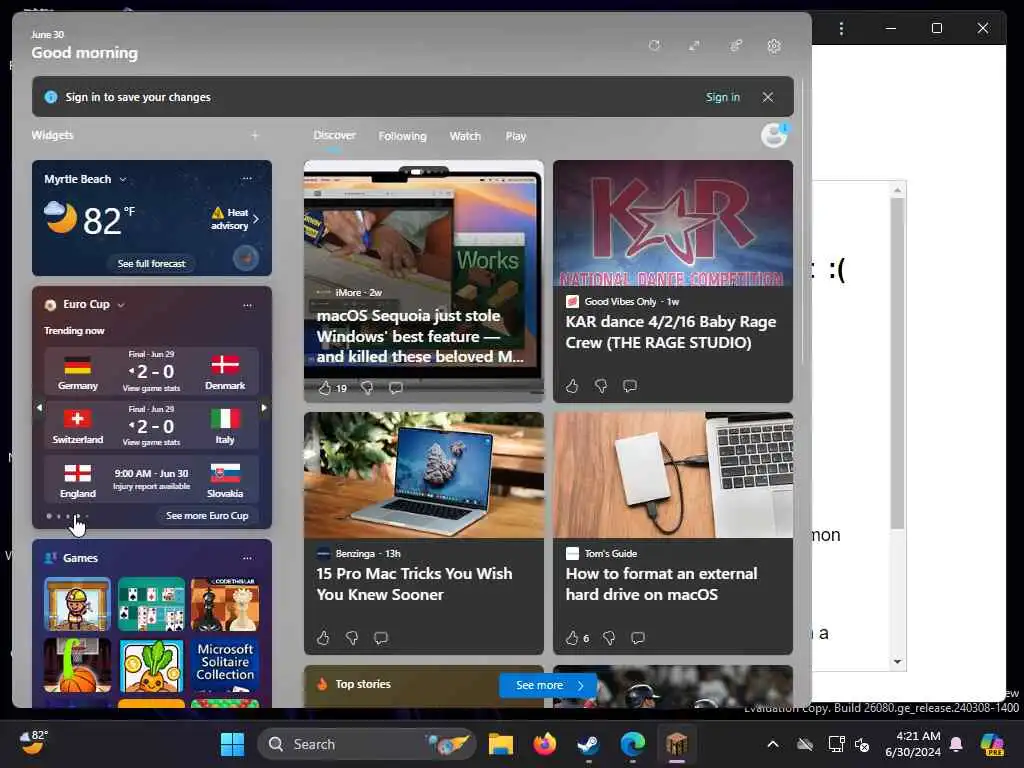Like the 15 Pro Mac Tricks article
This screenshot has height=768, width=1024.
click(323, 637)
